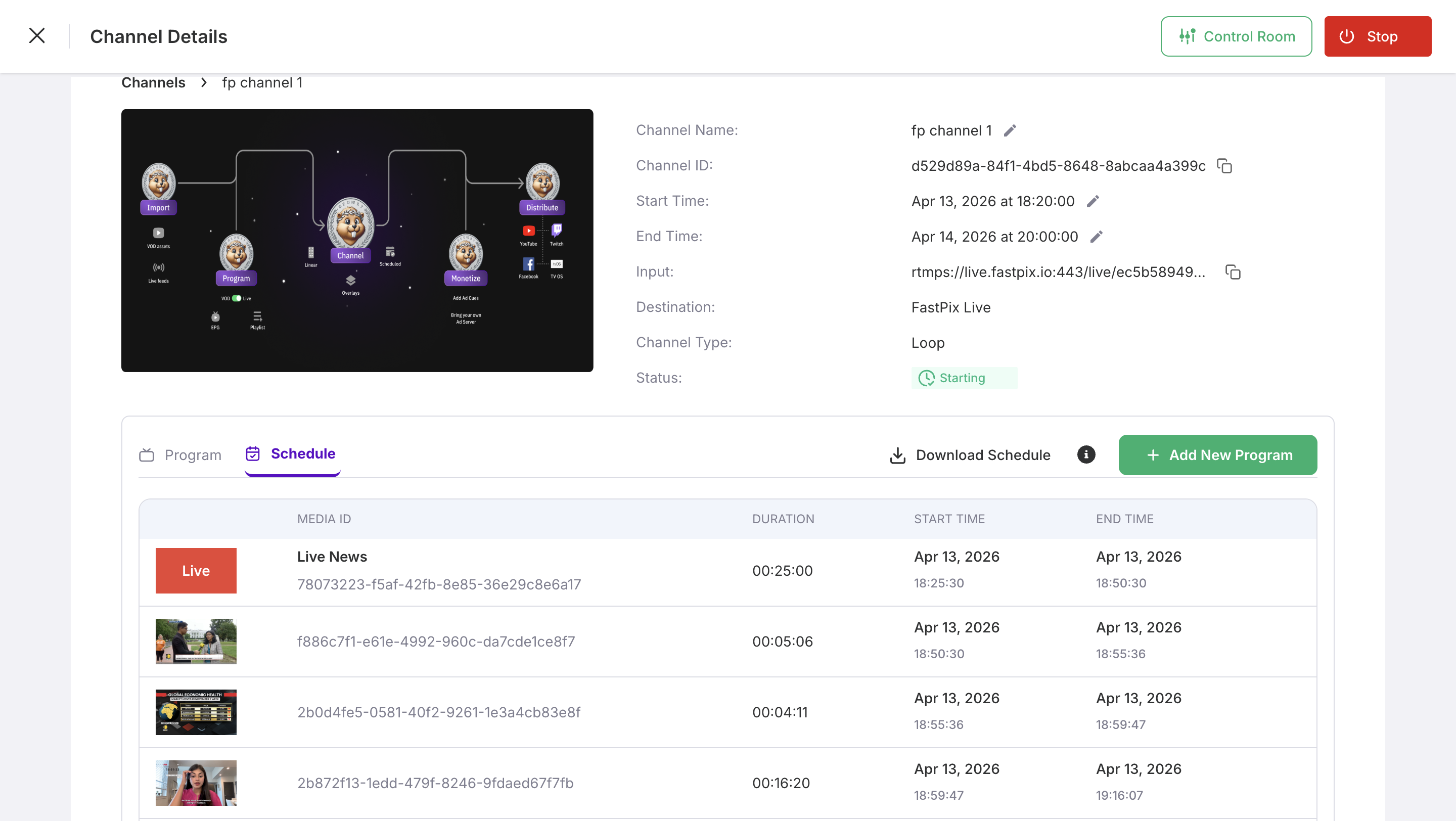Open the interview video thumbnail in the second row
Image resolution: width=1456 pixels, height=821 pixels.
click(196, 641)
